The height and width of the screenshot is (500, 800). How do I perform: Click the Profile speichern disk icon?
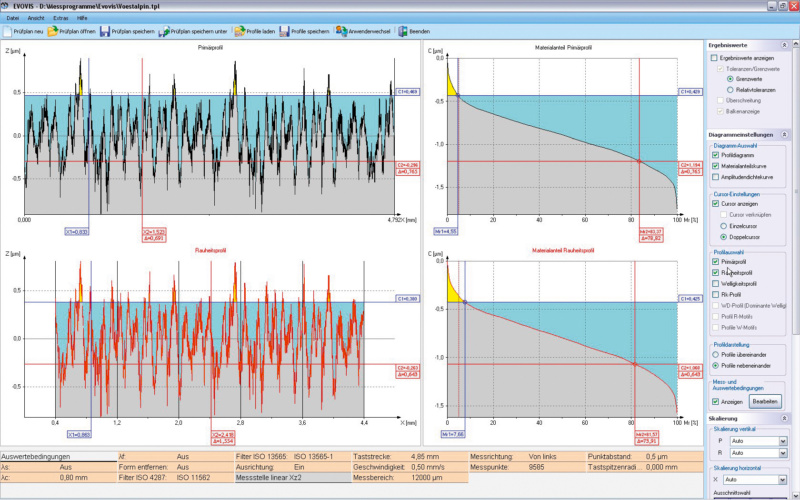tap(284, 31)
